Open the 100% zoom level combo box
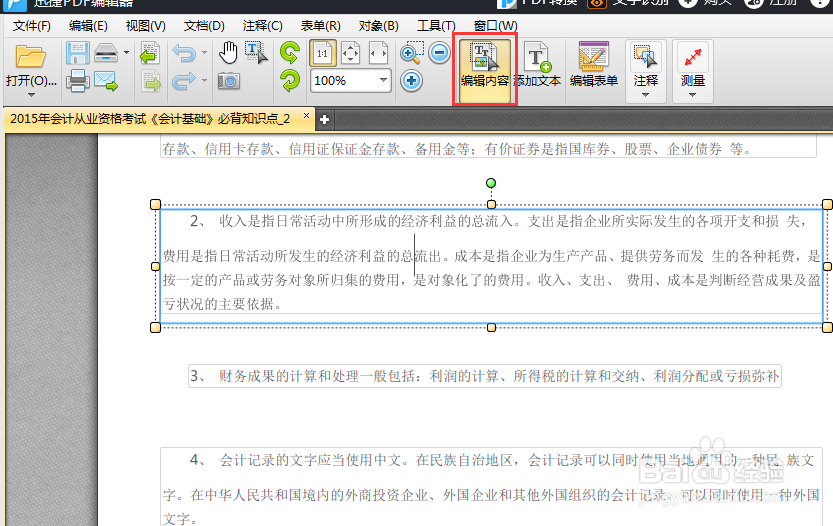This screenshot has height=526, width=833. tap(351, 81)
